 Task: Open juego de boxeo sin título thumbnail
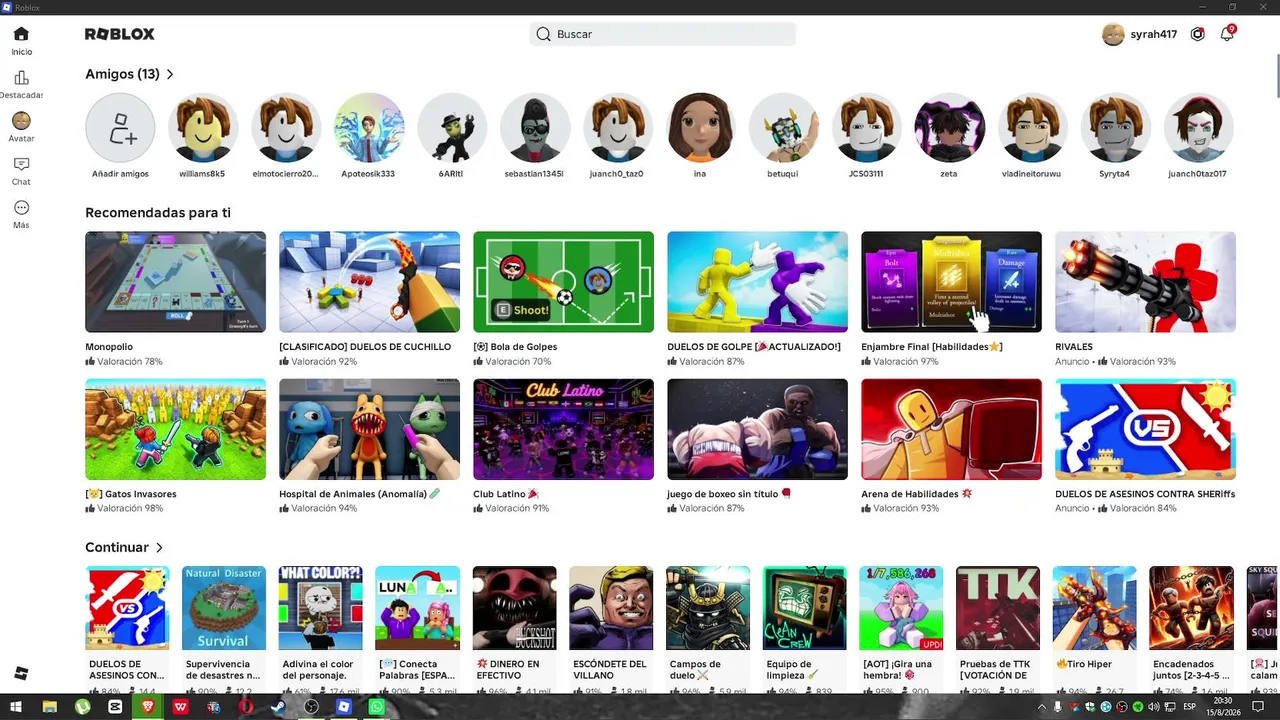point(757,429)
